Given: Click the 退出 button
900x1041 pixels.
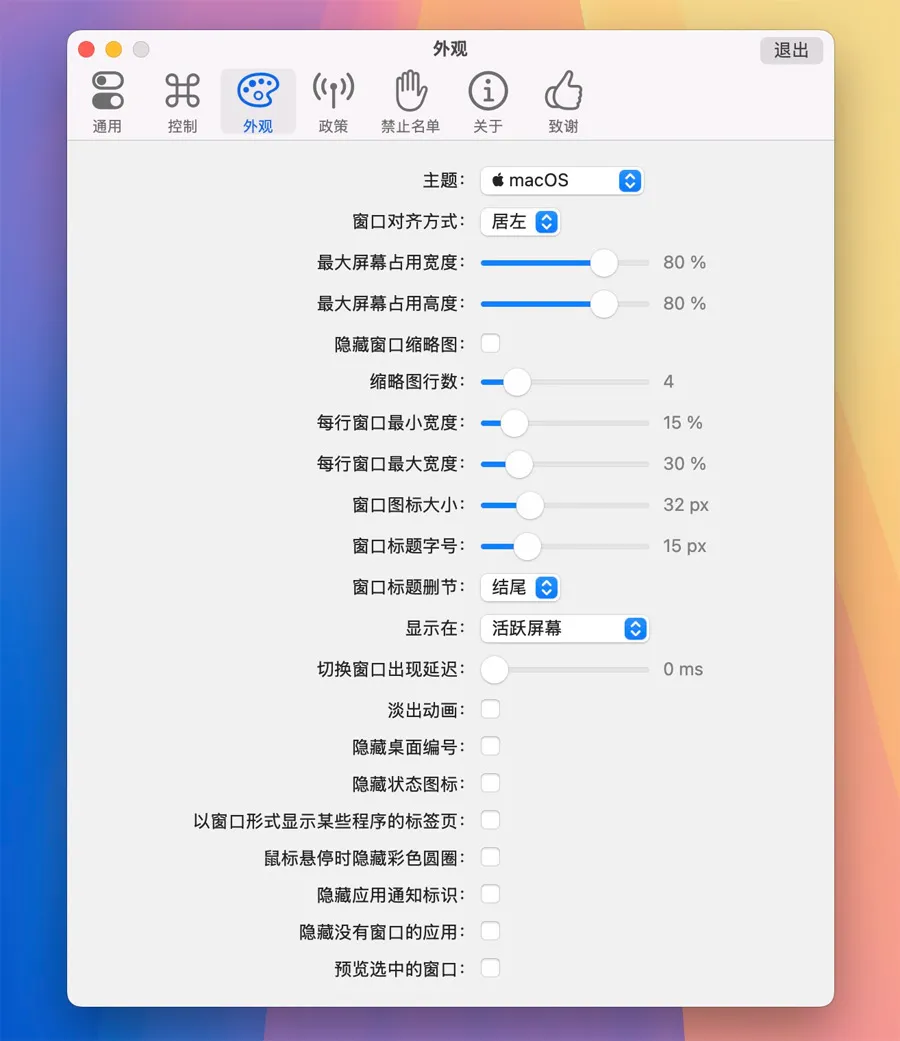Looking at the screenshot, I should 791,50.
